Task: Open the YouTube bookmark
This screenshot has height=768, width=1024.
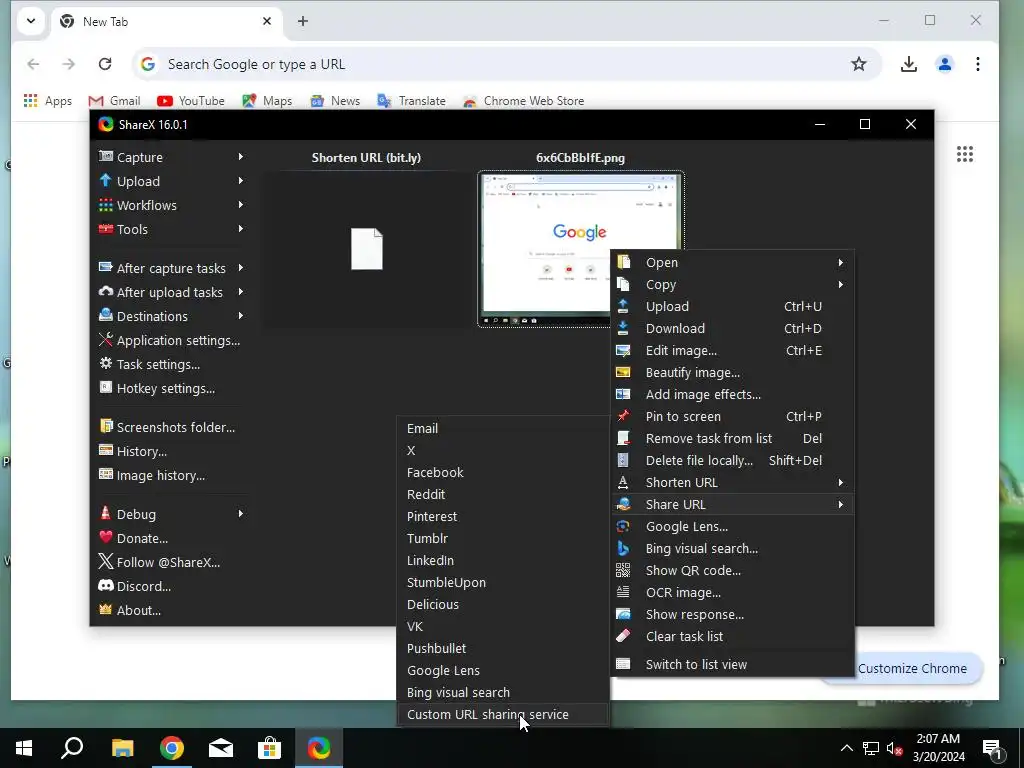Action: pos(191,101)
